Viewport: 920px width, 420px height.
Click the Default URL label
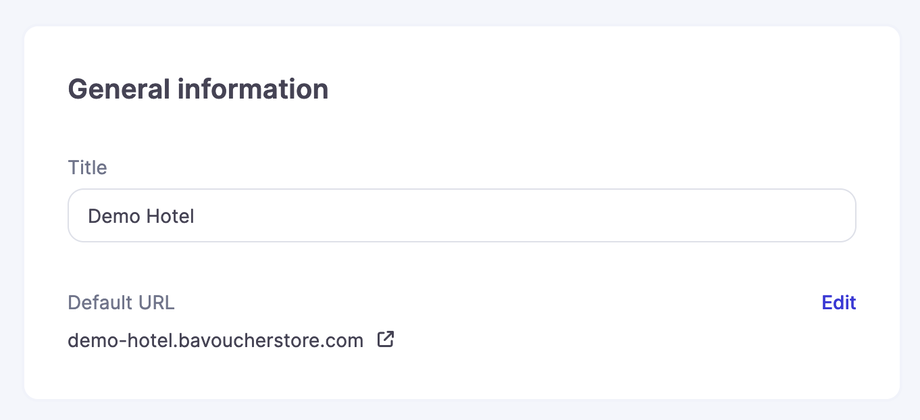pos(121,303)
